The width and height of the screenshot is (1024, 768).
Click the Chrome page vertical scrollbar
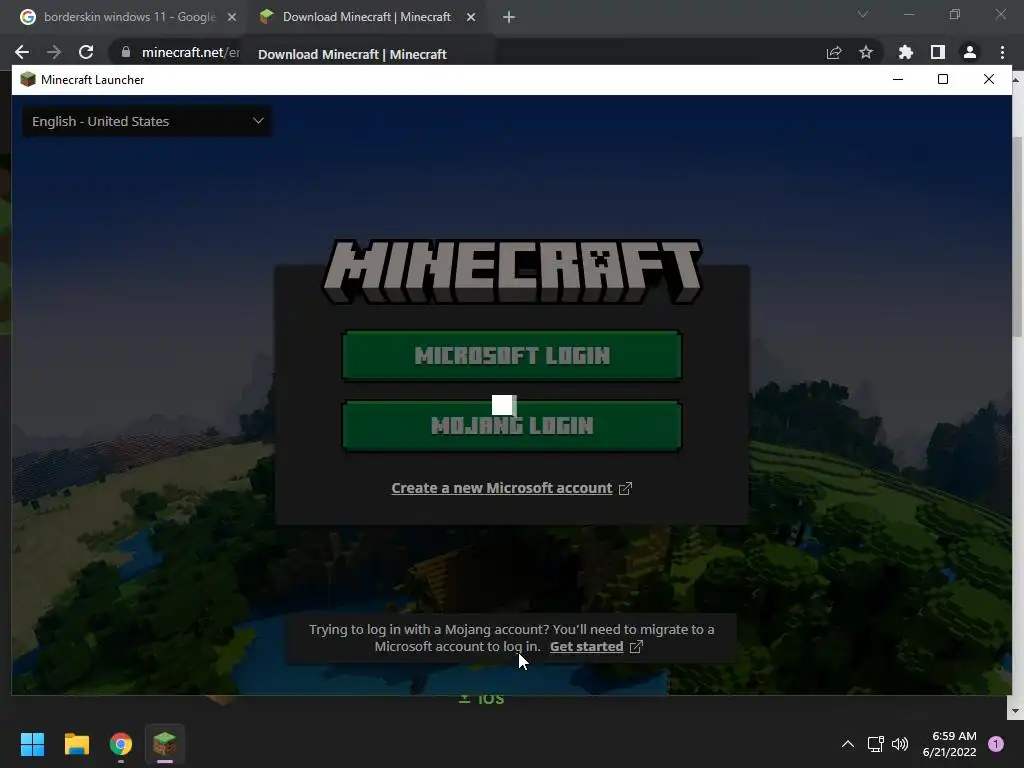click(1017, 235)
